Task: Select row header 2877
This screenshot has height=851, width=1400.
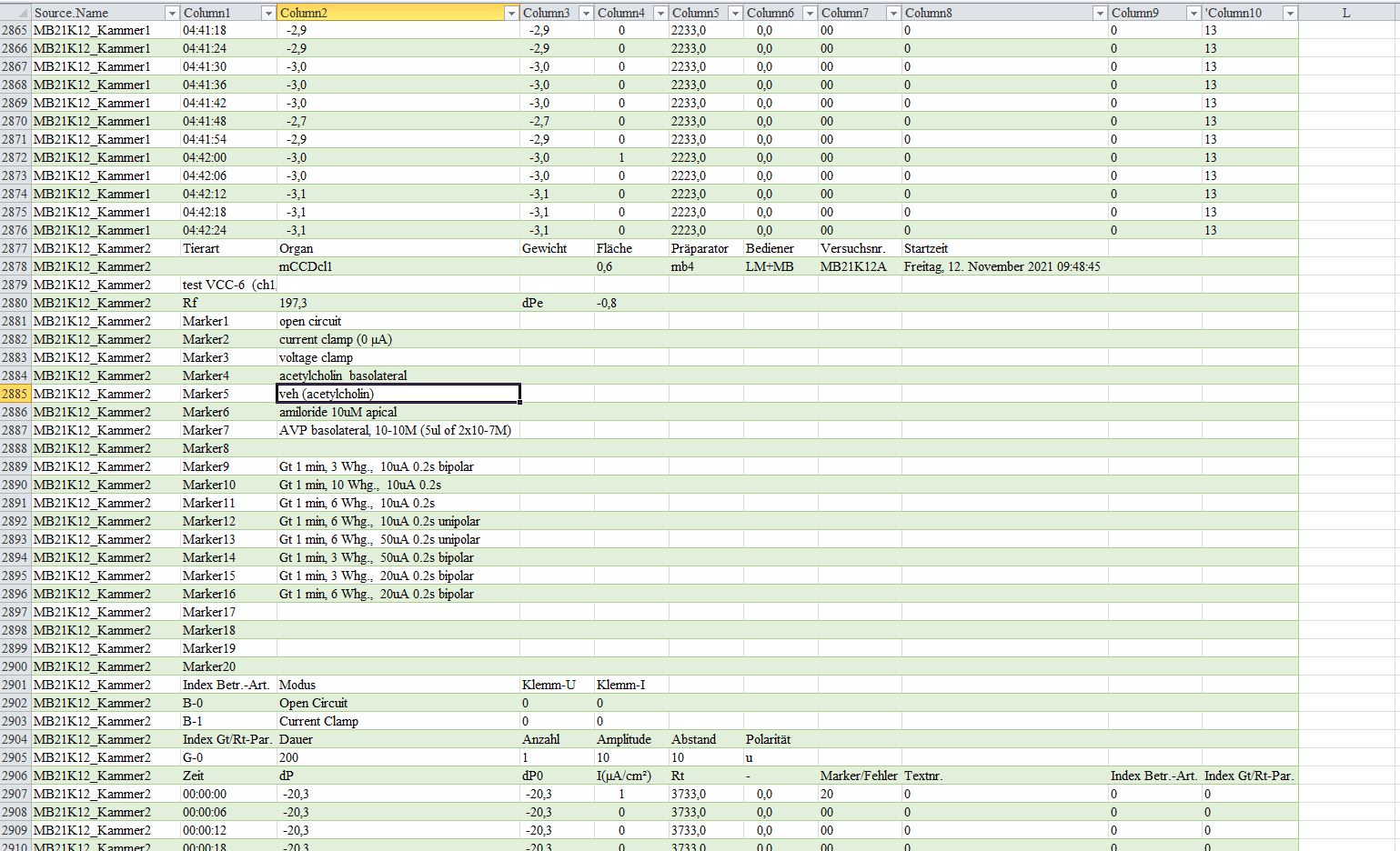Action: click(x=15, y=248)
